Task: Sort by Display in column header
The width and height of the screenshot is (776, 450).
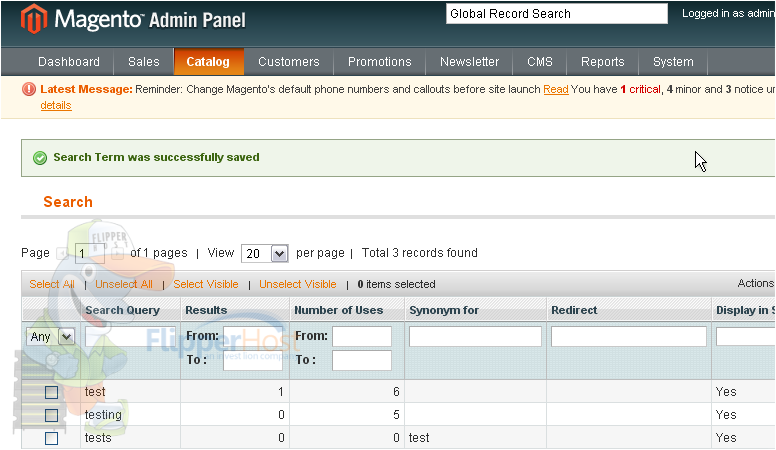Action: tap(745, 310)
